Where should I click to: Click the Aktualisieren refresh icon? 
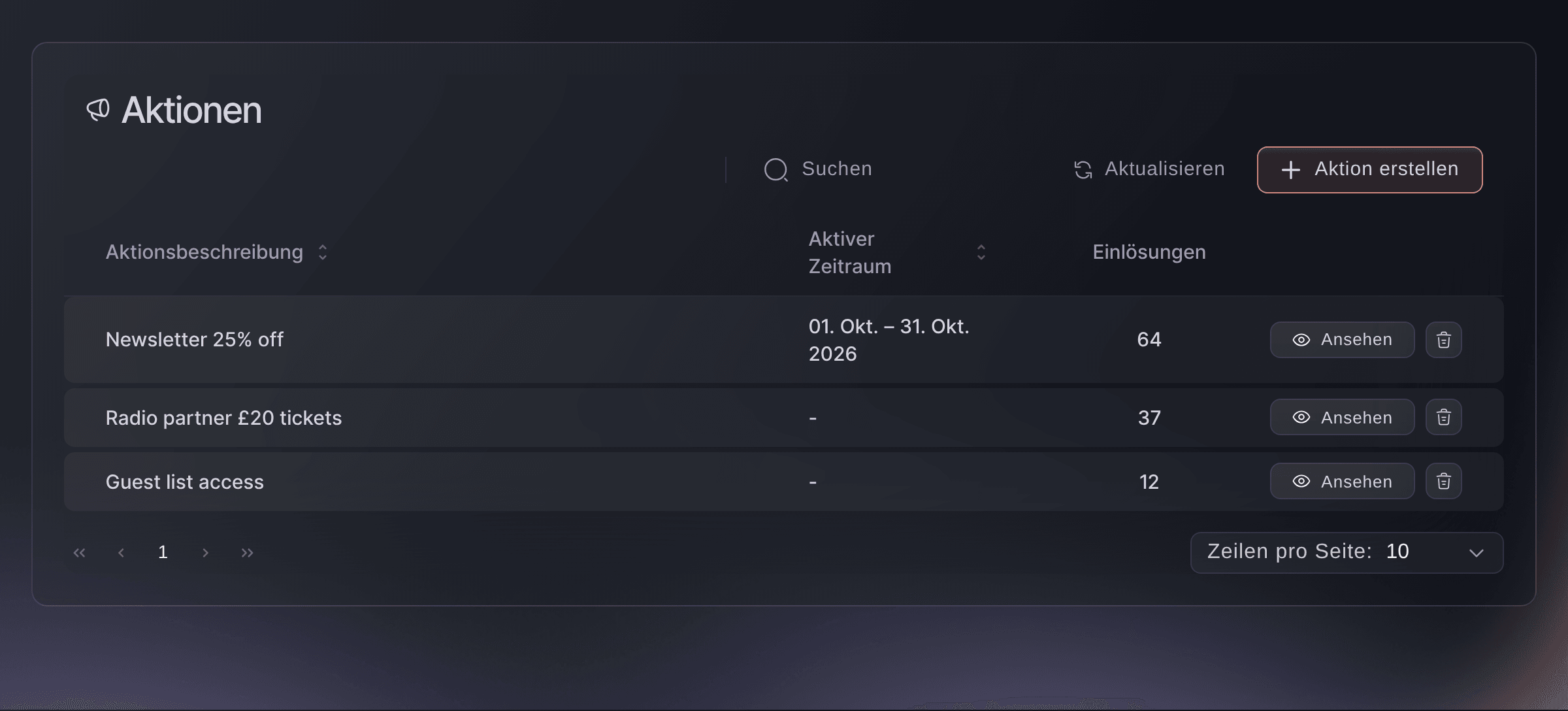coord(1083,170)
